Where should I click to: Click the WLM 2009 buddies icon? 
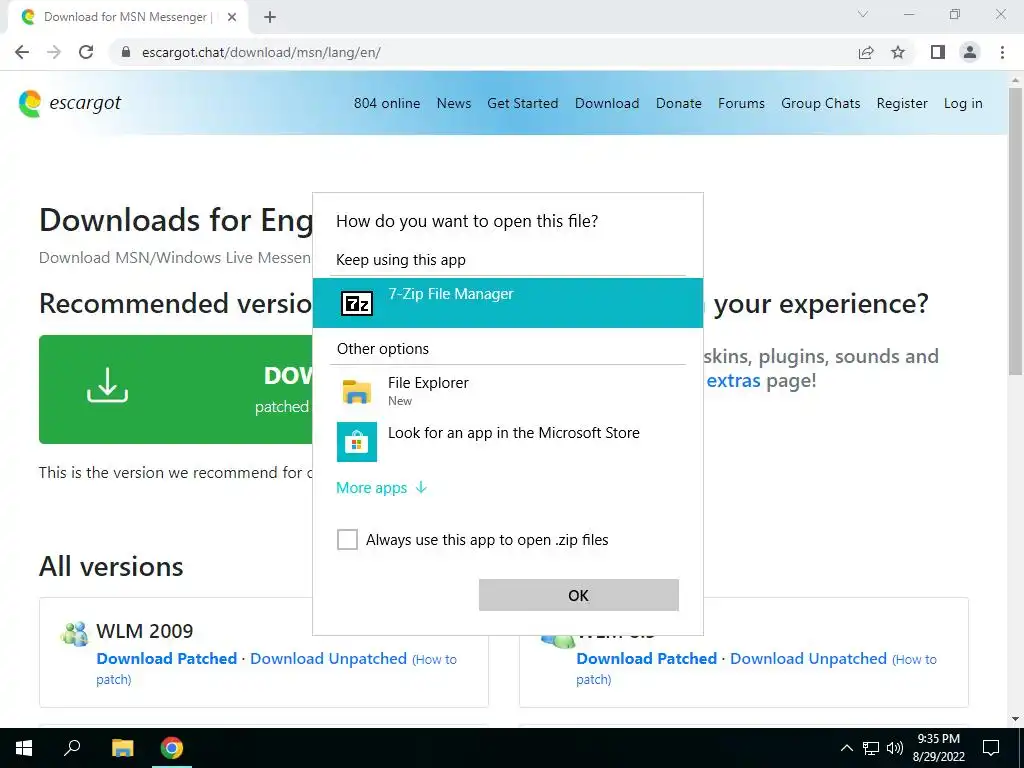[x=74, y=633]
